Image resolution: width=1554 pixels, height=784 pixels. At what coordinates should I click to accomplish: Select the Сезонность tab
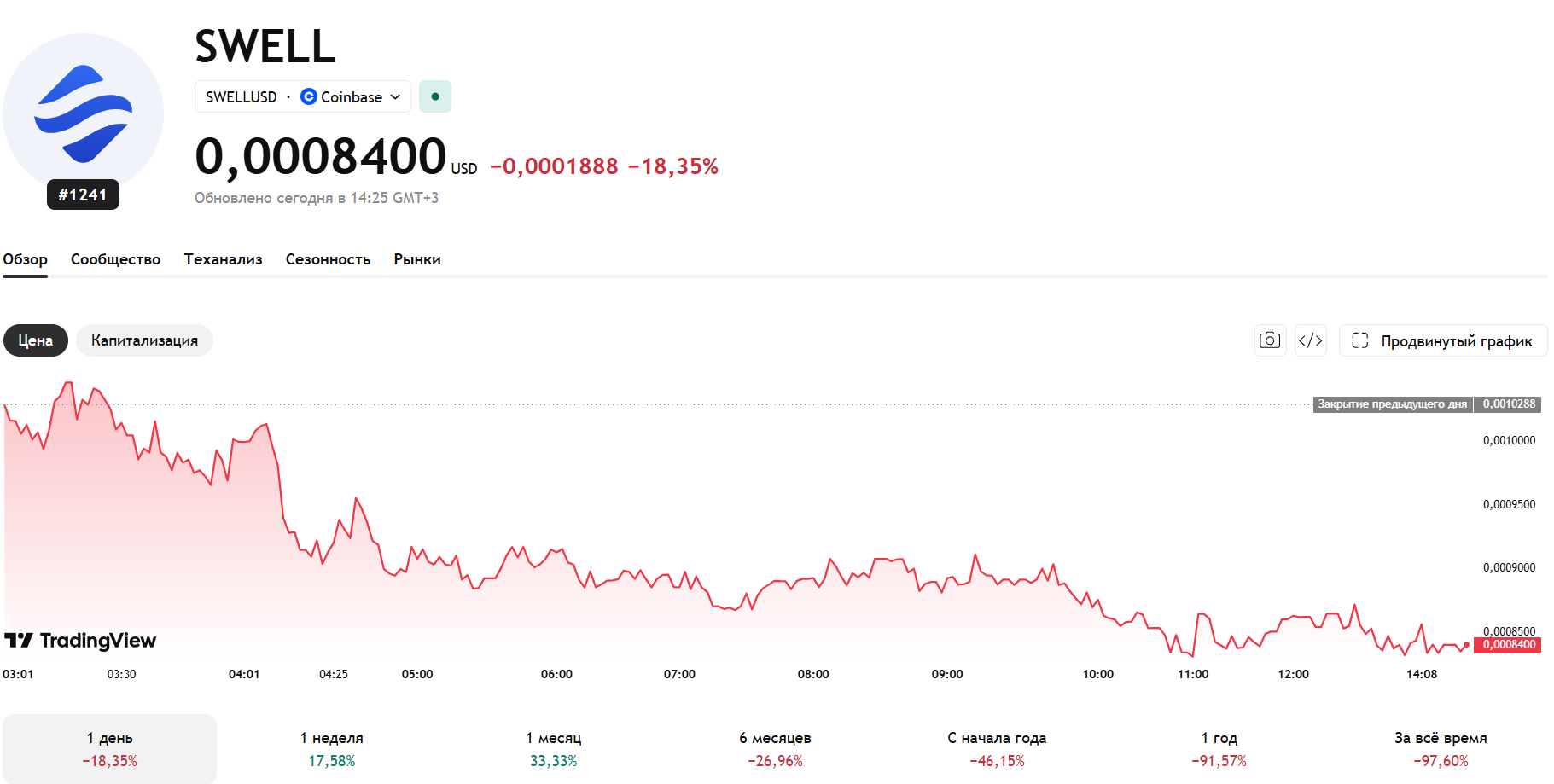point(328,259)
